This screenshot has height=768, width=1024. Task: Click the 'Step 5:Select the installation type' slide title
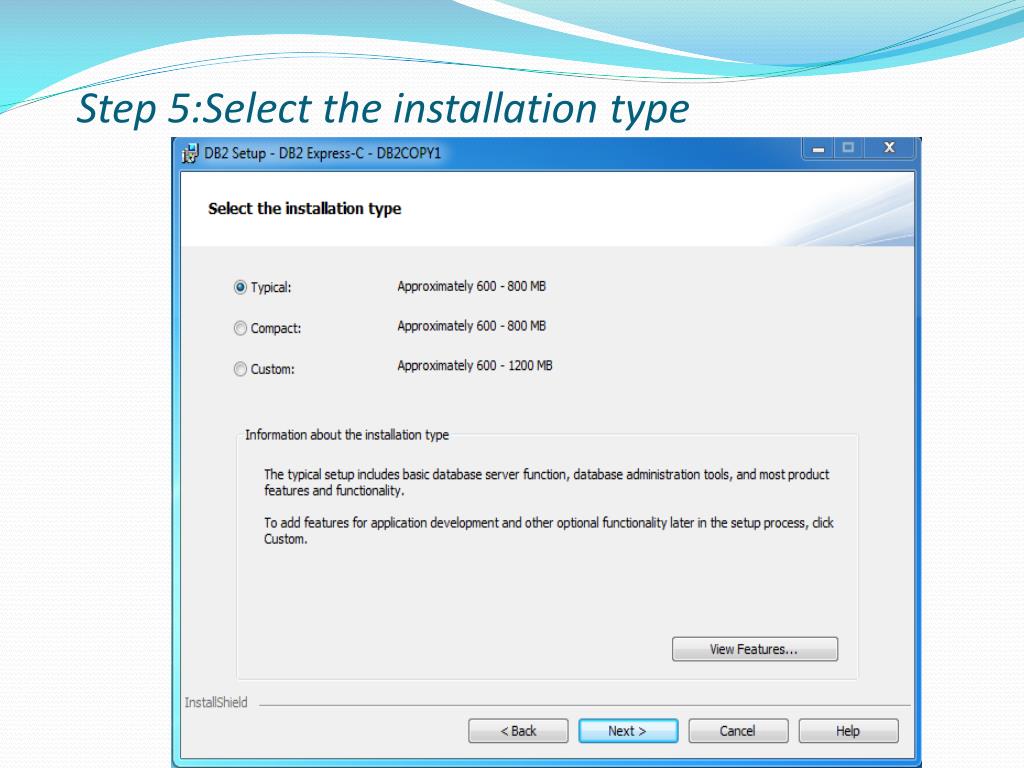coord(383,108)
